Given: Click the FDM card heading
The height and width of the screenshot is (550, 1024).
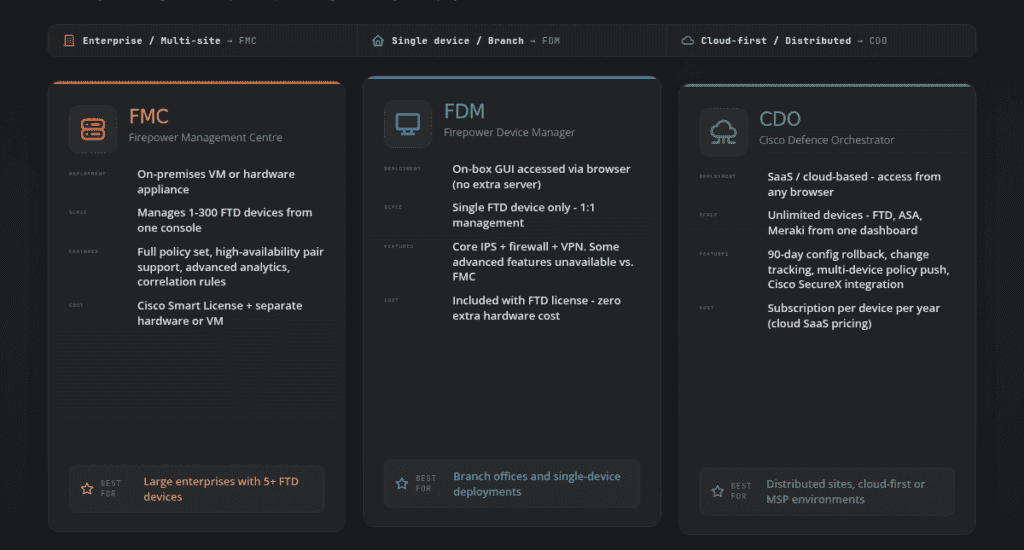Looking at the screenshot, I should point(464,111).
